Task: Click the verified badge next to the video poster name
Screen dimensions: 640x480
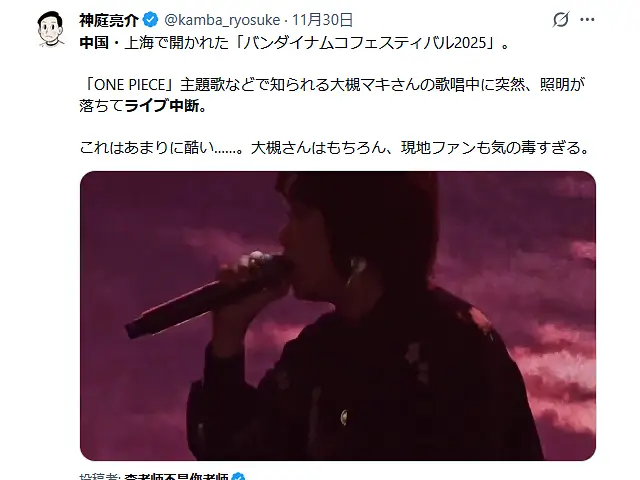Action: pyautogui.click(x=238, y=478)
